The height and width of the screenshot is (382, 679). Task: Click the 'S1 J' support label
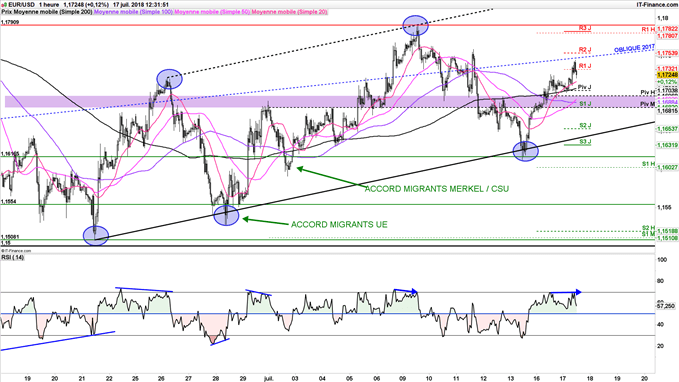[585, 104]
